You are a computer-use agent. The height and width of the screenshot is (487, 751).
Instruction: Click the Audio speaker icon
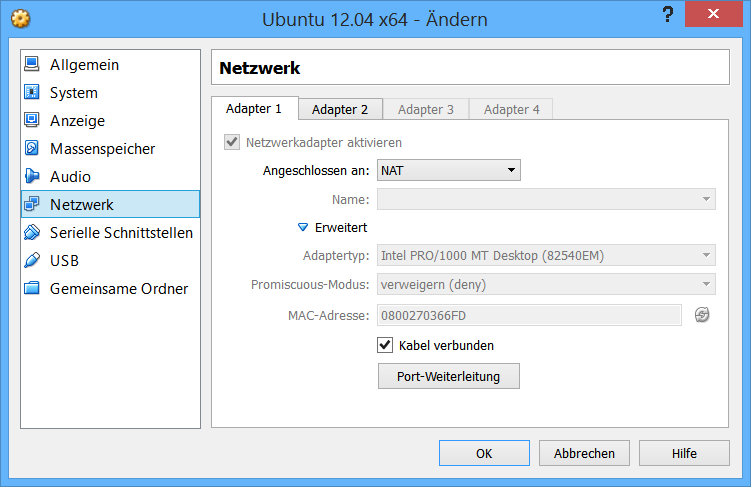[x=31, y=177]
